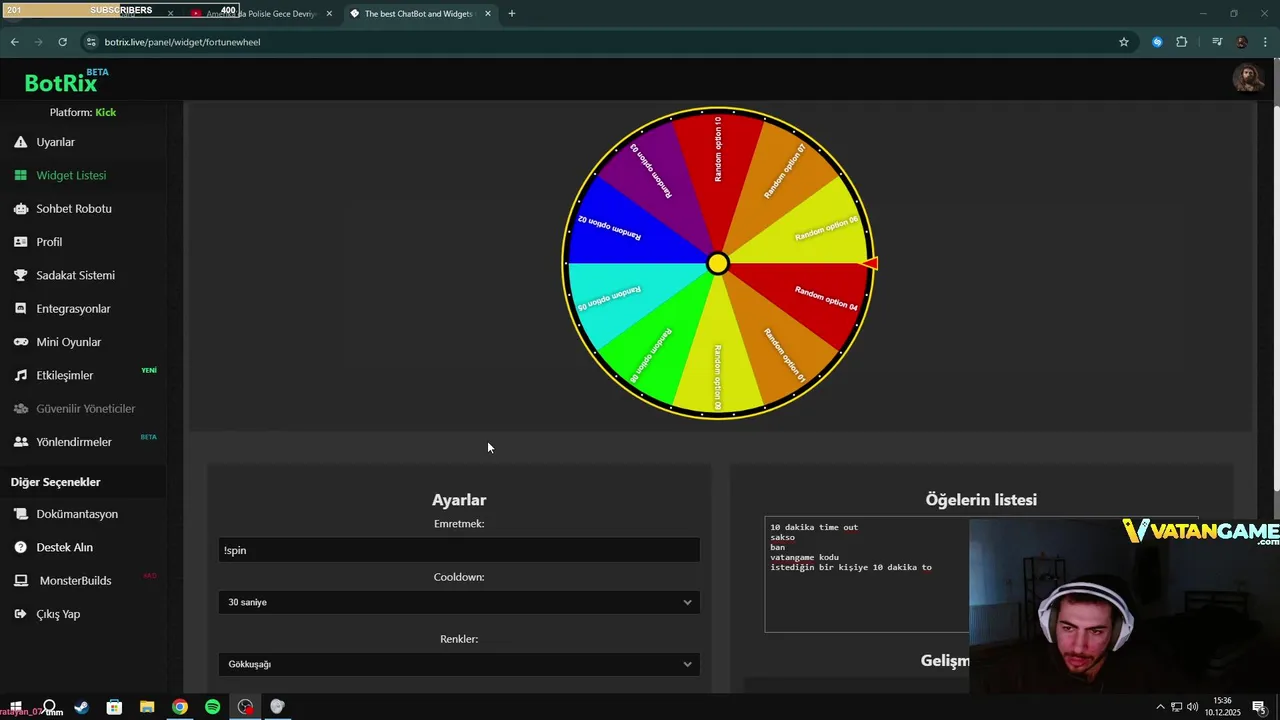Click the Destek Alın question mark icon

(x=20, y=547)
